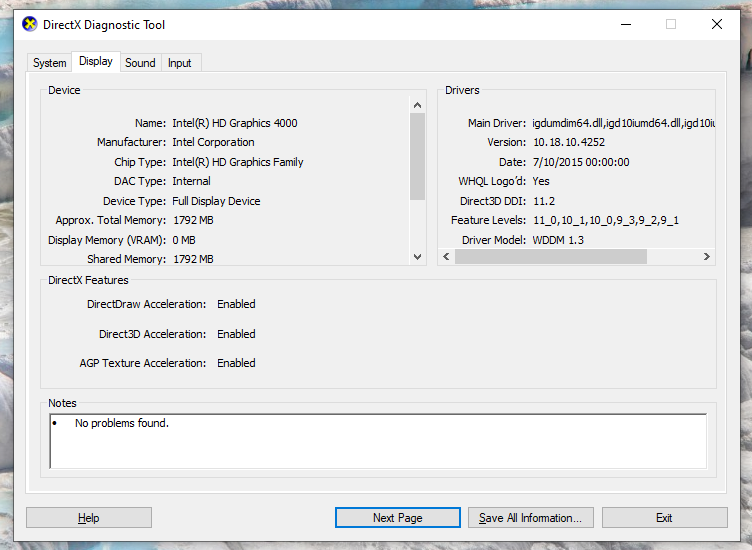Minimize the DirectX Diagnostic Tool window
The height and width of the screenshot is (550, 752).
[626, 24]
